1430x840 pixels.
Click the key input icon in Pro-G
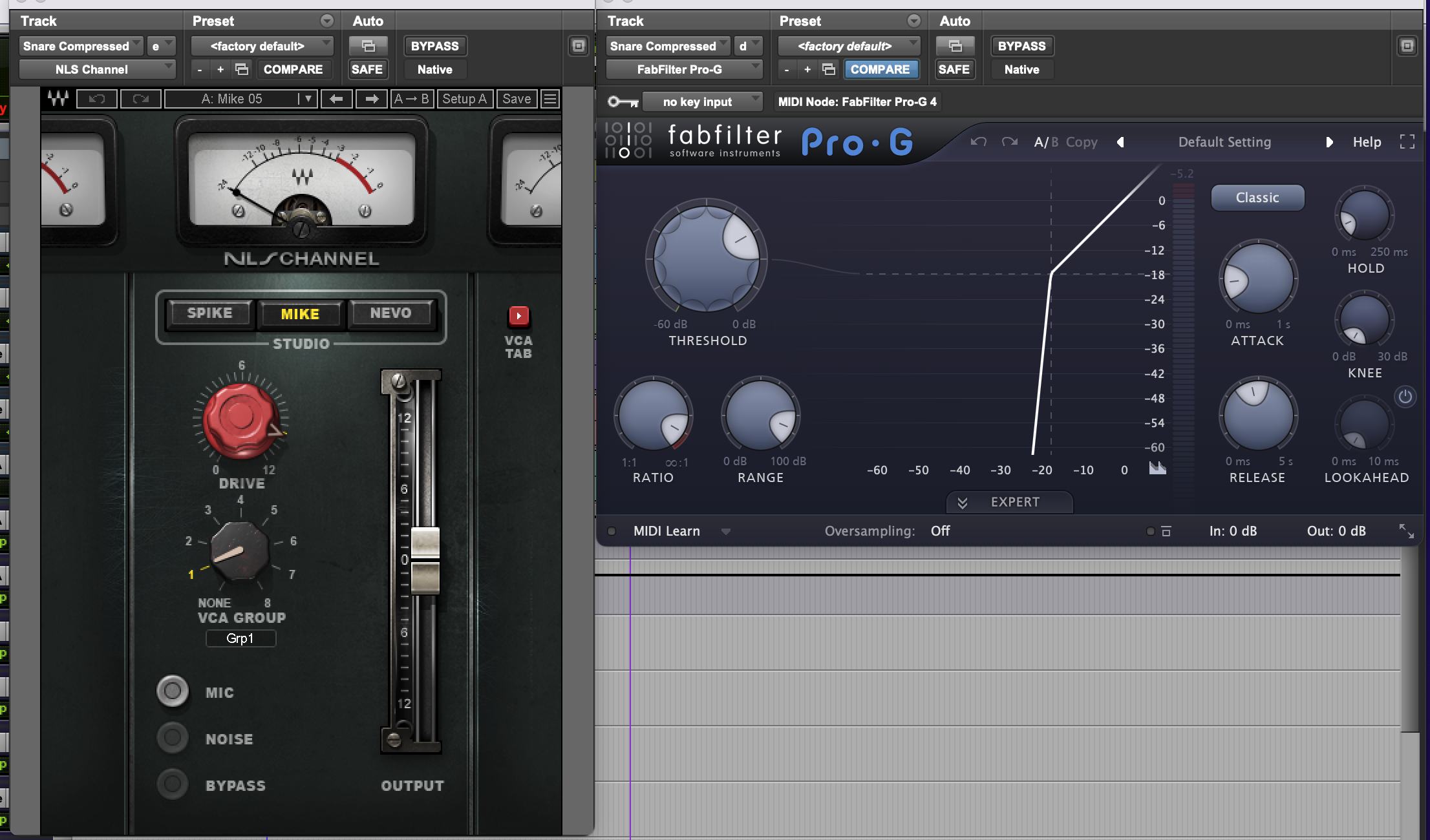(623, 102)
